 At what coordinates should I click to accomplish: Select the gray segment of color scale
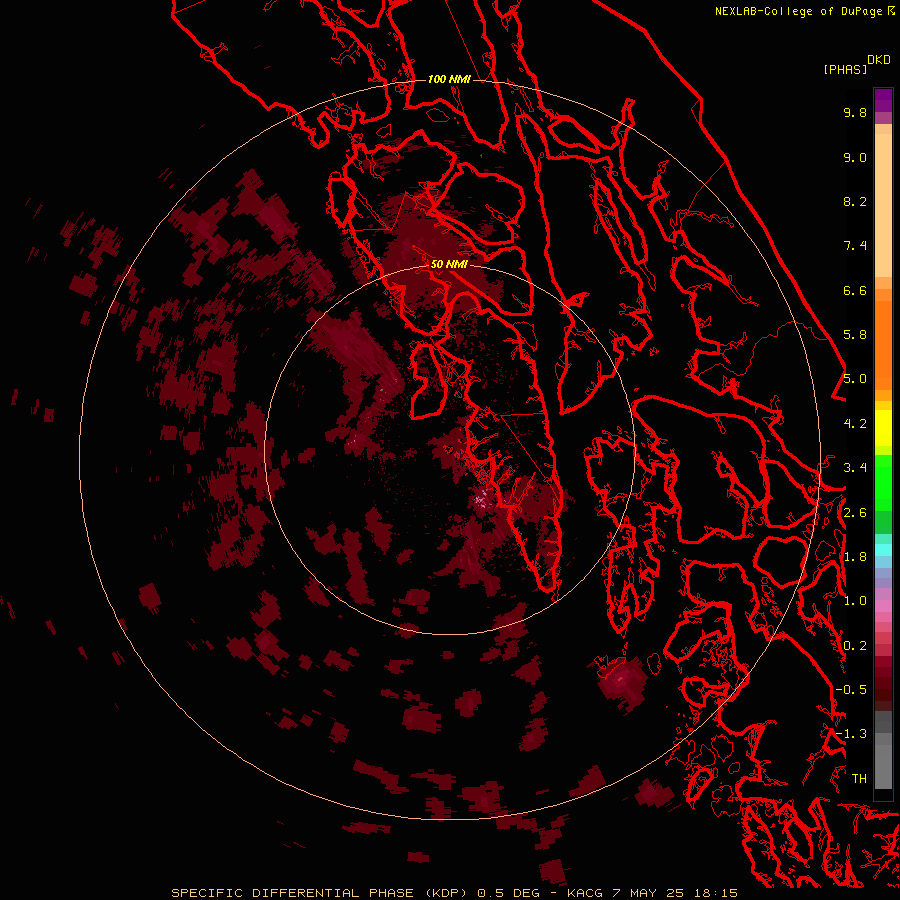tap(883, 750)
